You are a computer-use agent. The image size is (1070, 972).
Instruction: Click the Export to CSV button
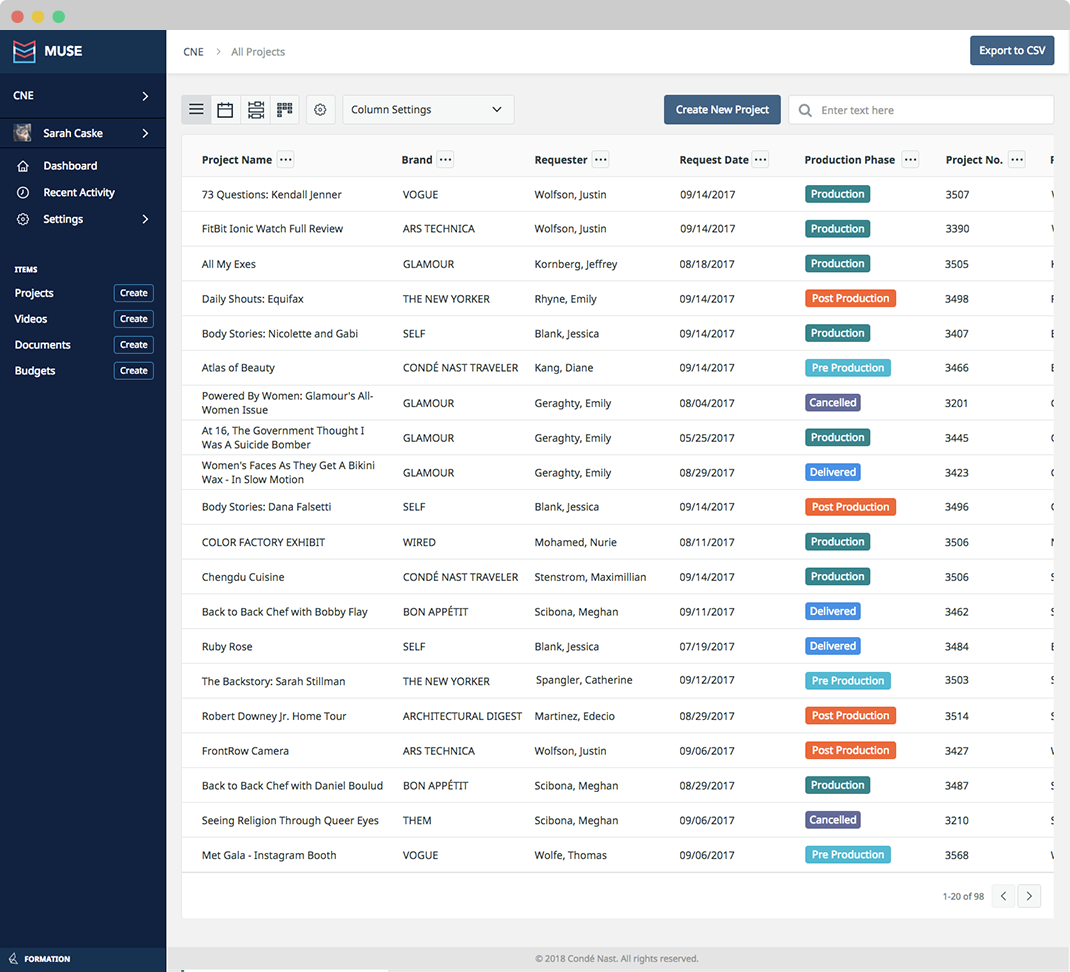(1012, 51)
